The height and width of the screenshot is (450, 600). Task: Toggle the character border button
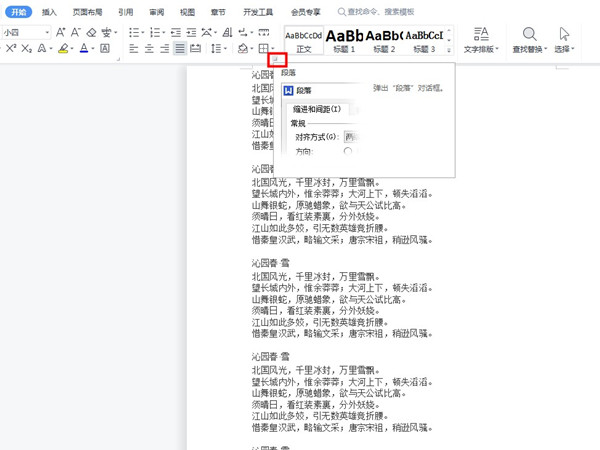click(107, 49)
